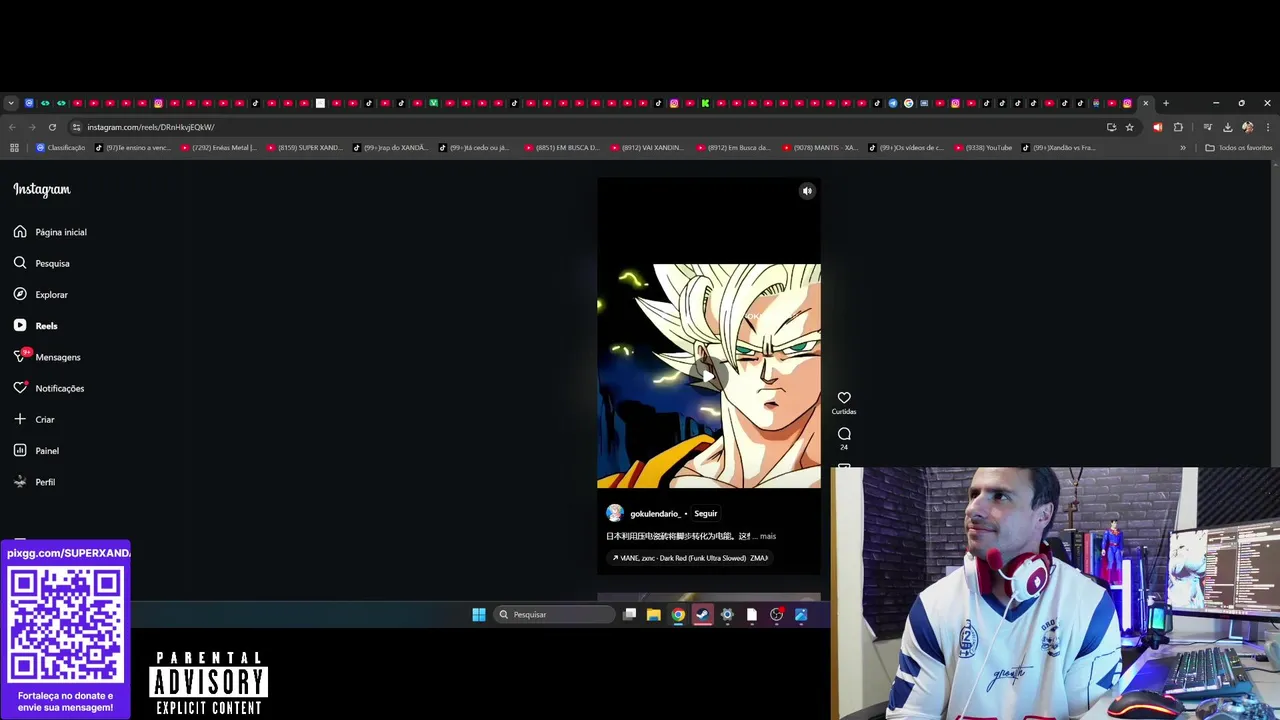Expand the caption with 'mais'
This screenshot has height=720, width=1280.
click(x=768, y=536)
